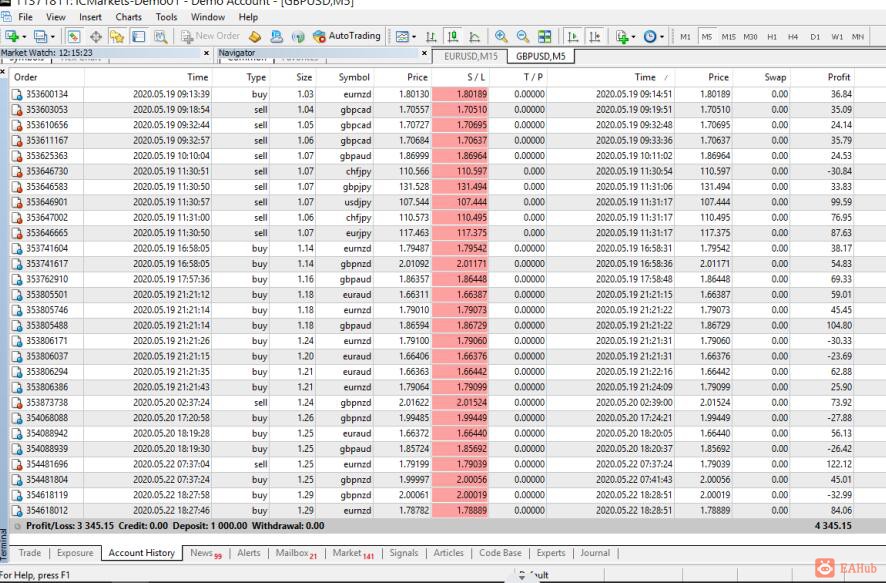The image size is (886, 583).
Task: Close the Market Watch panel
Action: pos(206,53)
